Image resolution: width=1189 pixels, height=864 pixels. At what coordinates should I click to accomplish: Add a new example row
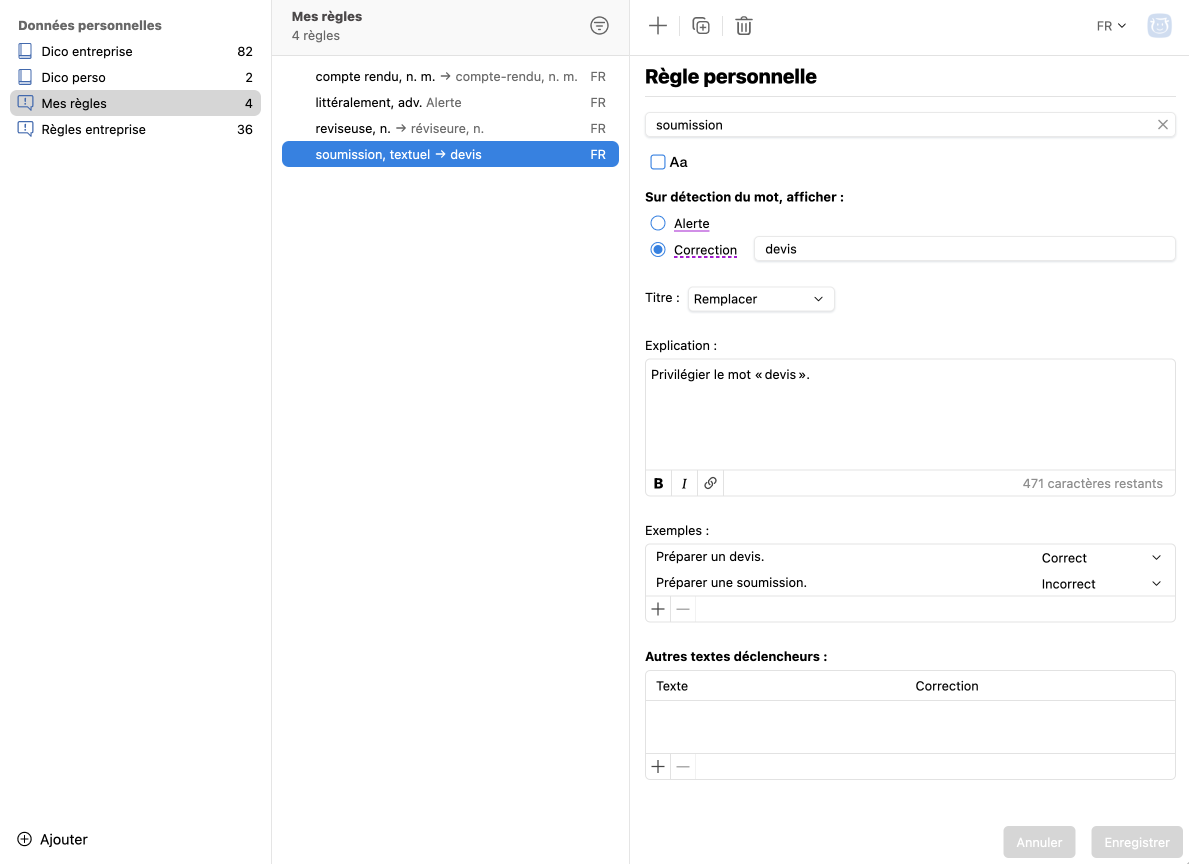658,609
